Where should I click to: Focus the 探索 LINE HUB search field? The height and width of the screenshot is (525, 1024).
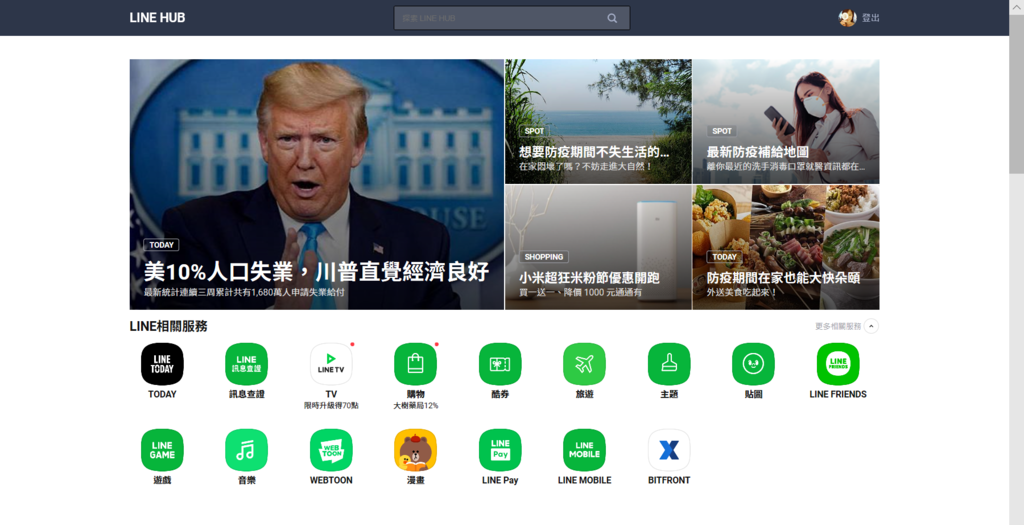512,18
